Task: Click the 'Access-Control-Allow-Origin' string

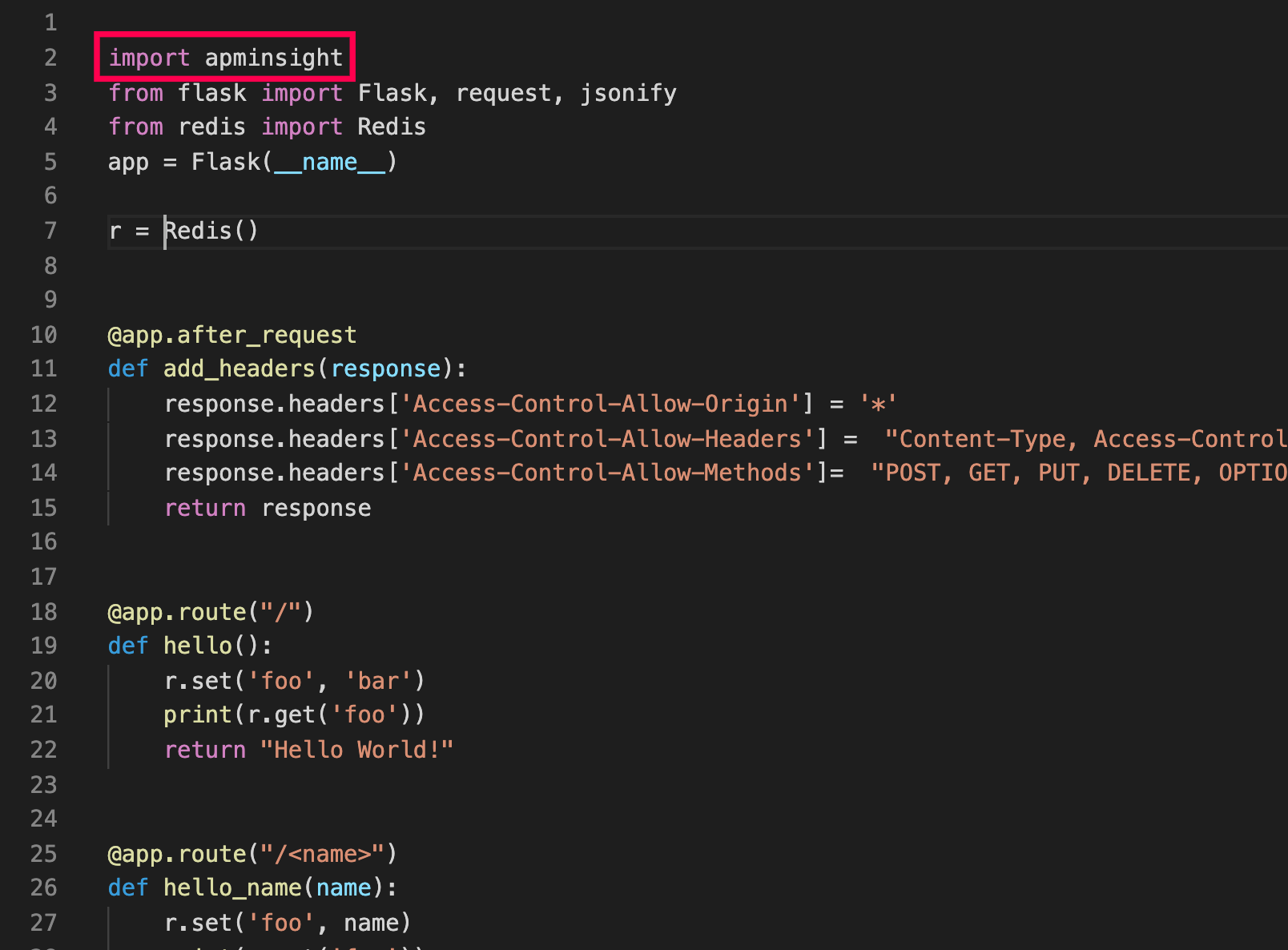Action: click(606, 404)
